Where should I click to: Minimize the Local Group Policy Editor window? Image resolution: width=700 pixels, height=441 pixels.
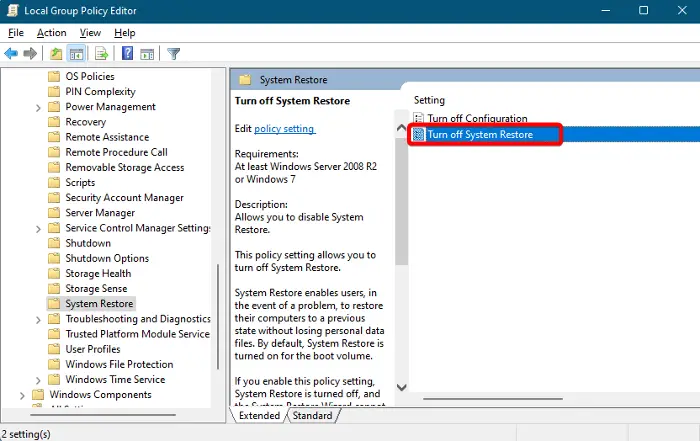tap(606, 10)
